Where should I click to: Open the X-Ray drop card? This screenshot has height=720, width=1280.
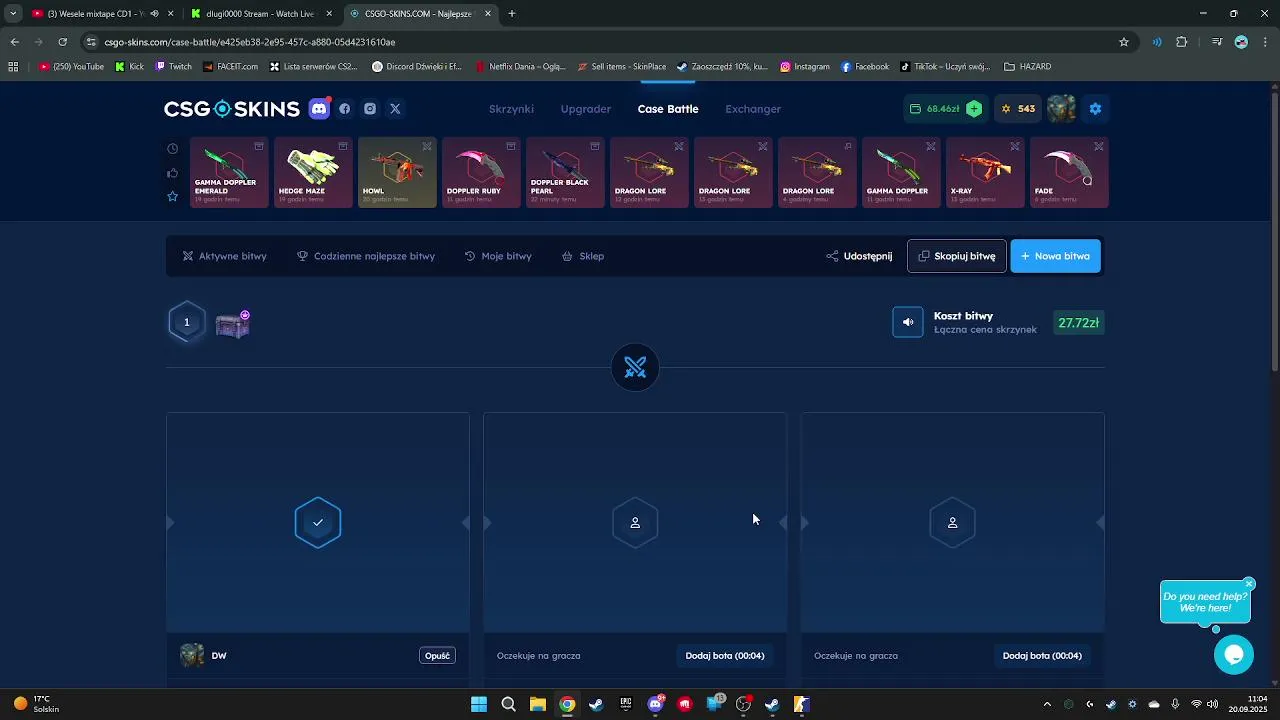click(x=985, y=172)
